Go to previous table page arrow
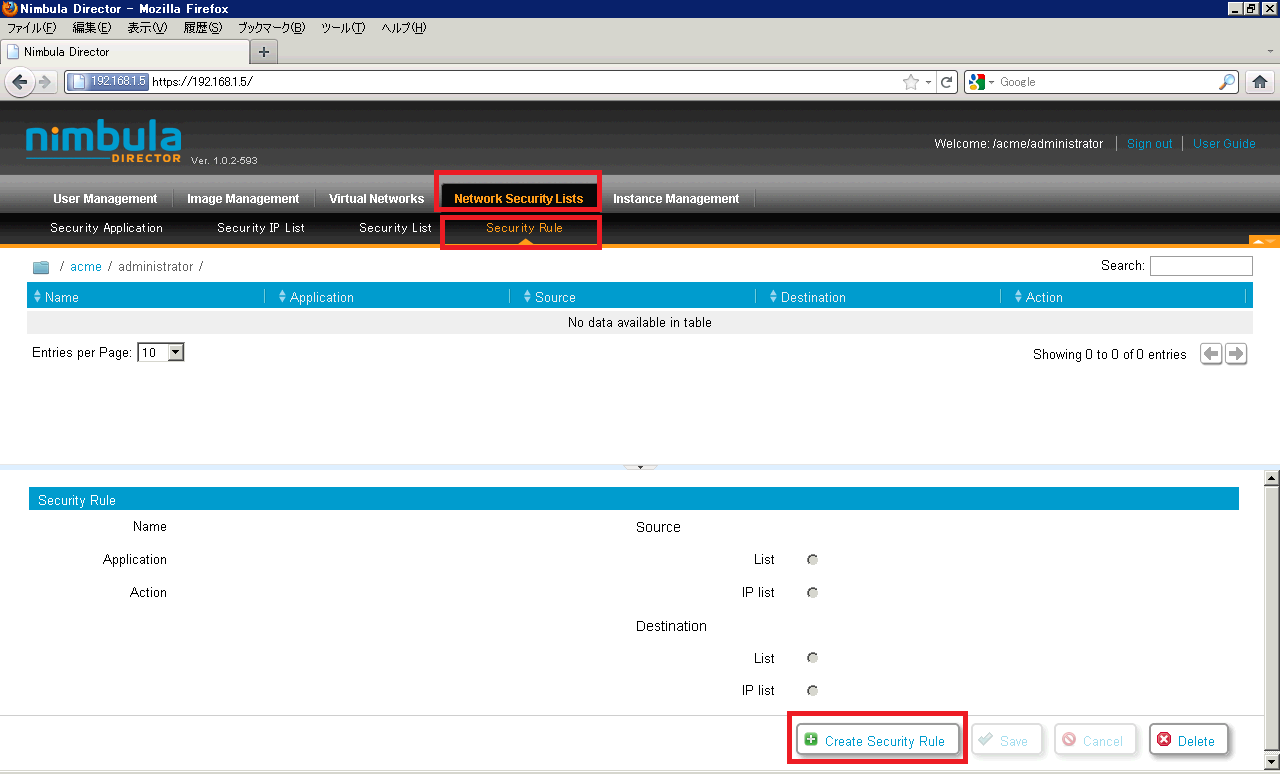The height and width of the screenshot is (774, 1280). tap(1211, 354)
